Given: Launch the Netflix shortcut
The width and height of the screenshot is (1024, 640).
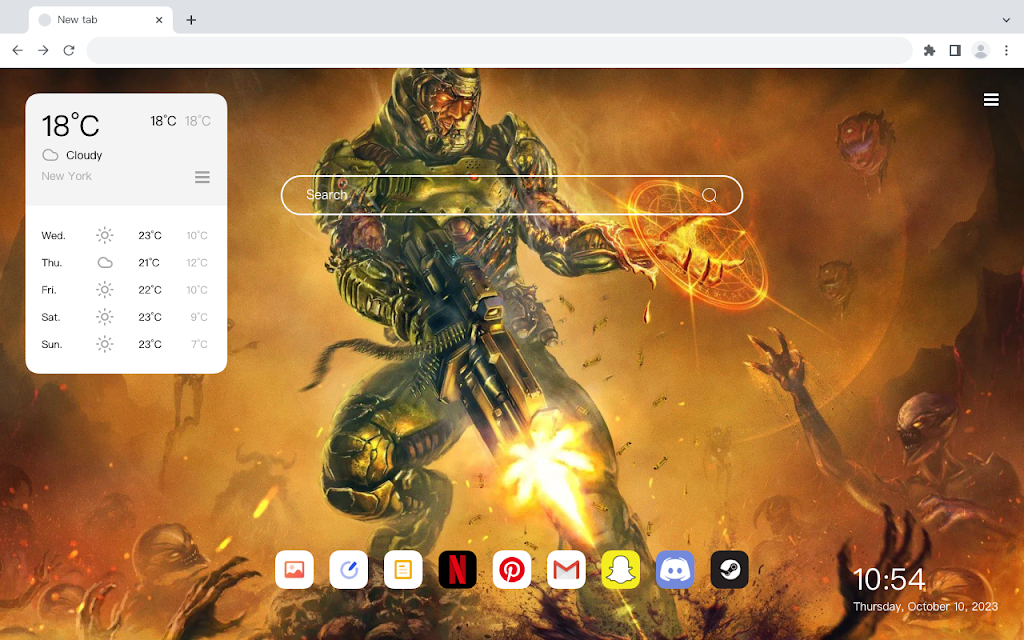Looking at the screenshot, I should coord(457,569).
